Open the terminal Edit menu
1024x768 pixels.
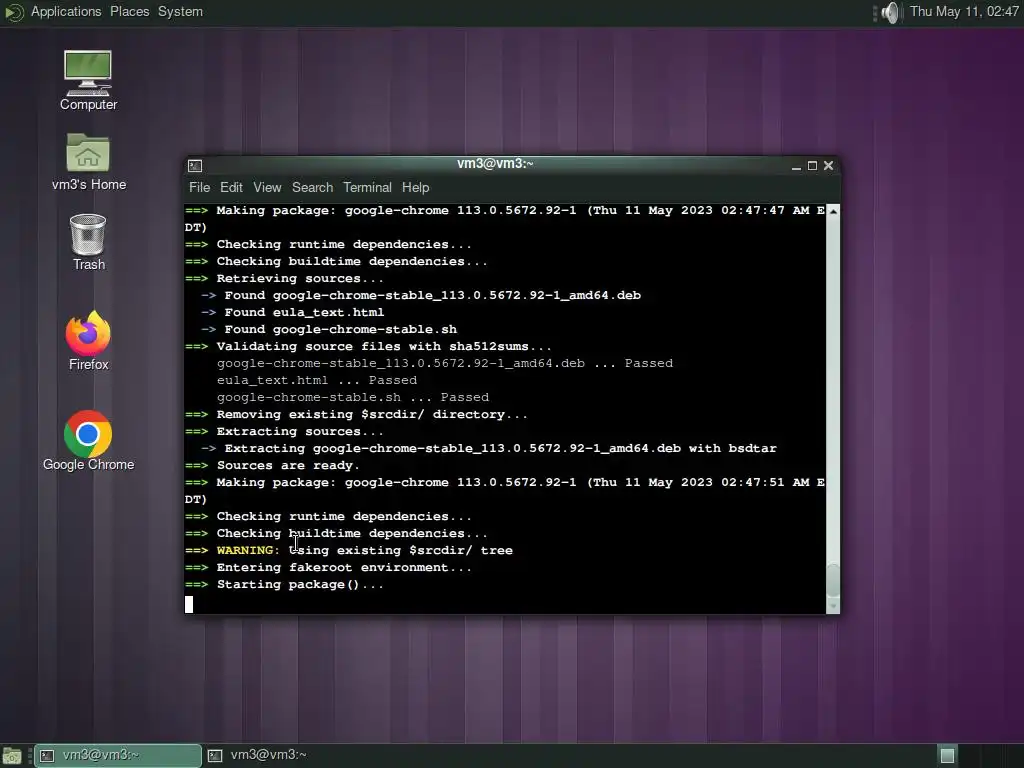(231, 187)
